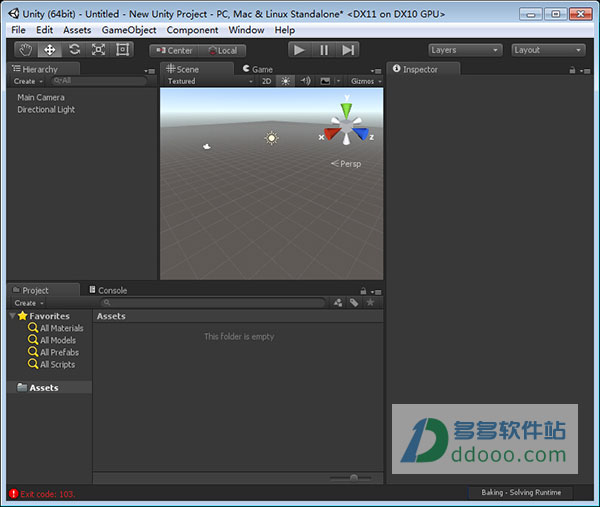600x507 pixels.
Task: Open Inspector panel options menu
Action: 584,71
